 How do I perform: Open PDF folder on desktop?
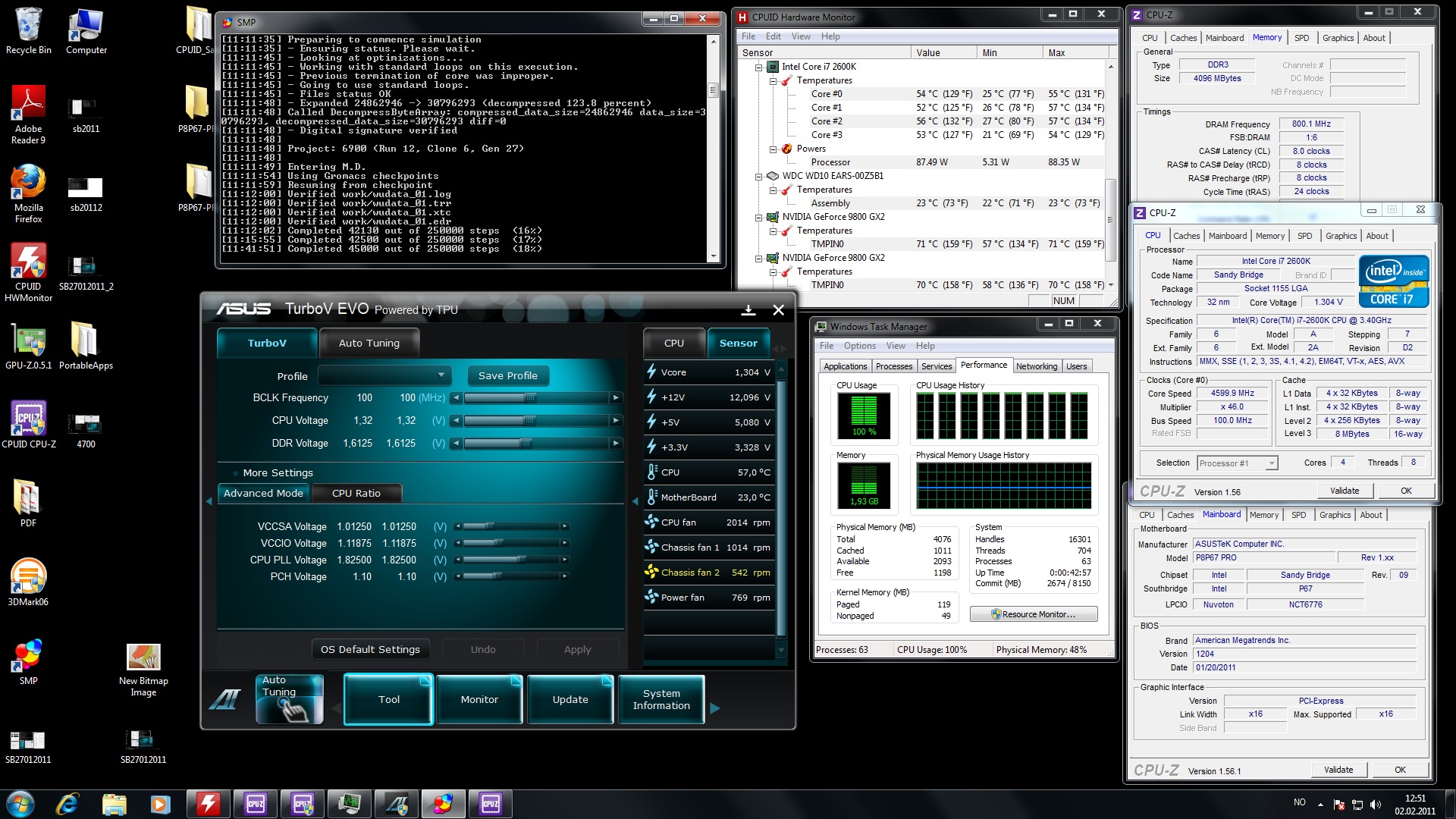pyautogui.click(x=29, y=504)
